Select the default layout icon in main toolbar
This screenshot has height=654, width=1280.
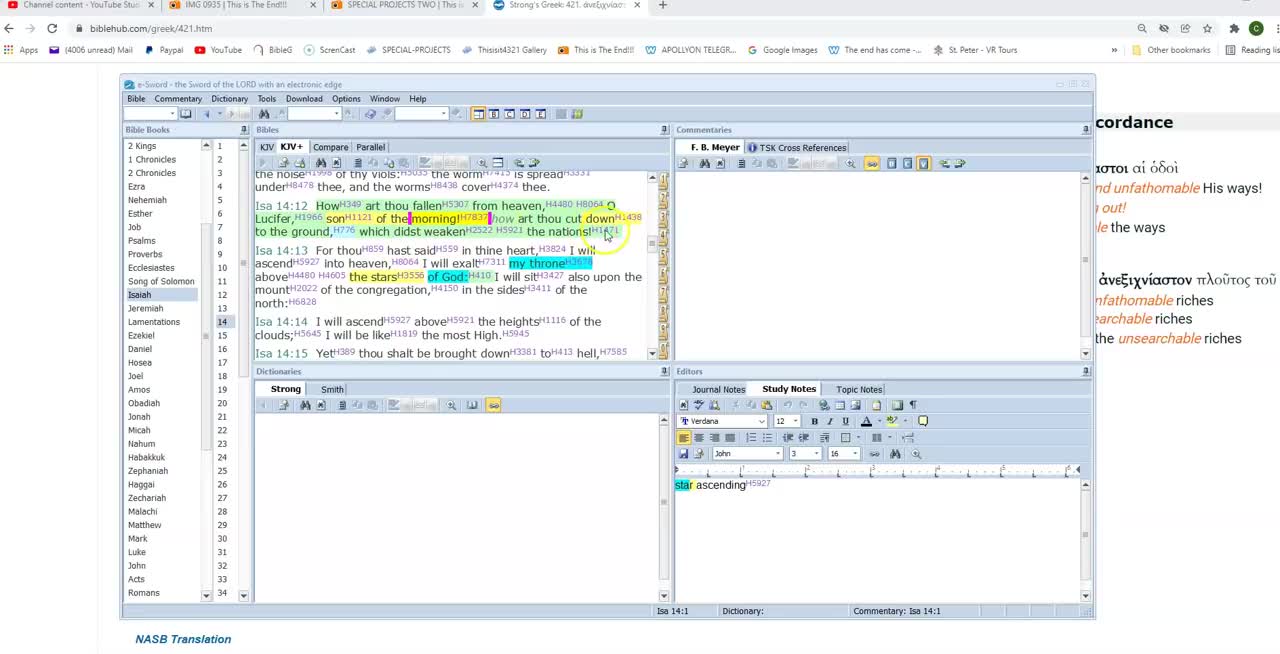[479, 114]
